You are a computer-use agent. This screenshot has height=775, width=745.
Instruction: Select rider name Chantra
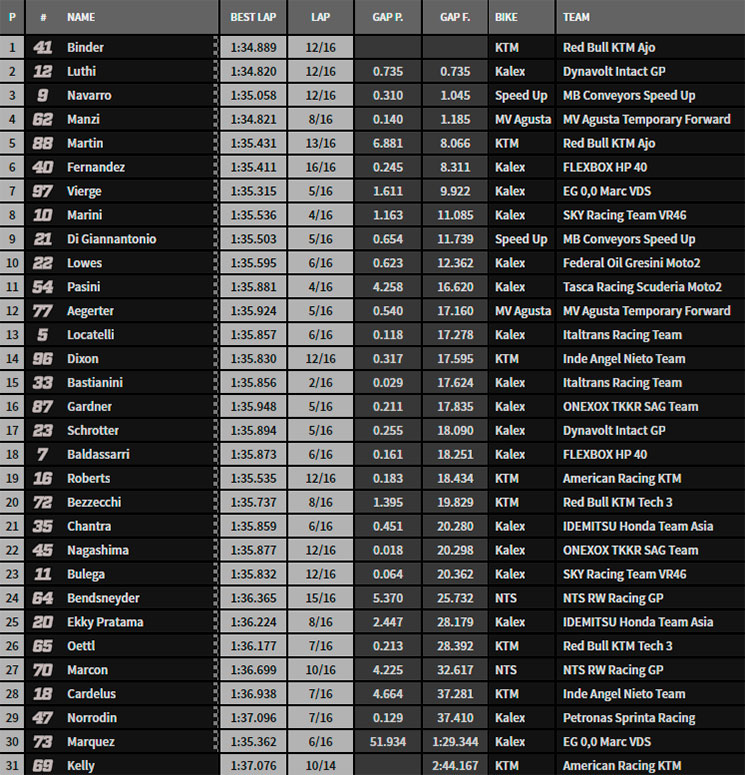click(89, 526)
